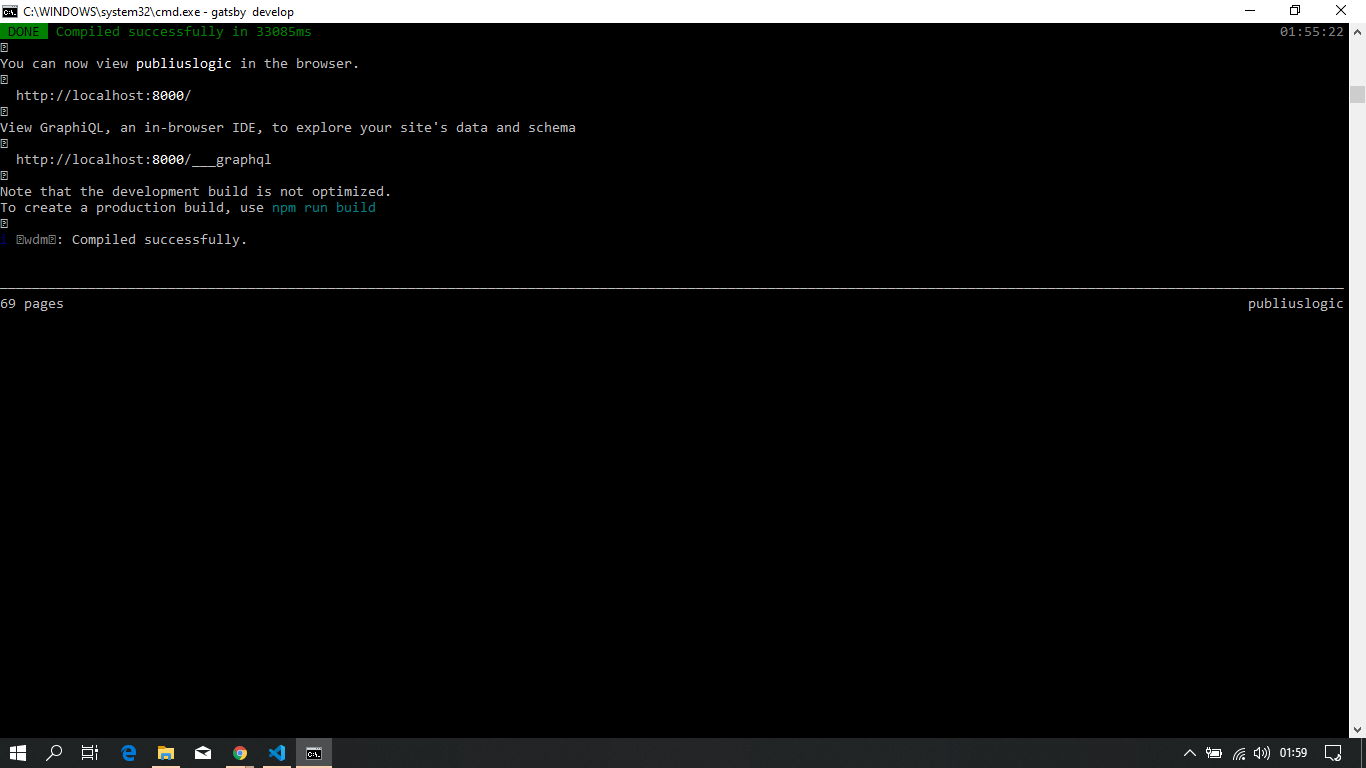Launch Google Chrome from the taskbar
The width and height of the screenshot is (1366, 768).
(x=240, y=752)
